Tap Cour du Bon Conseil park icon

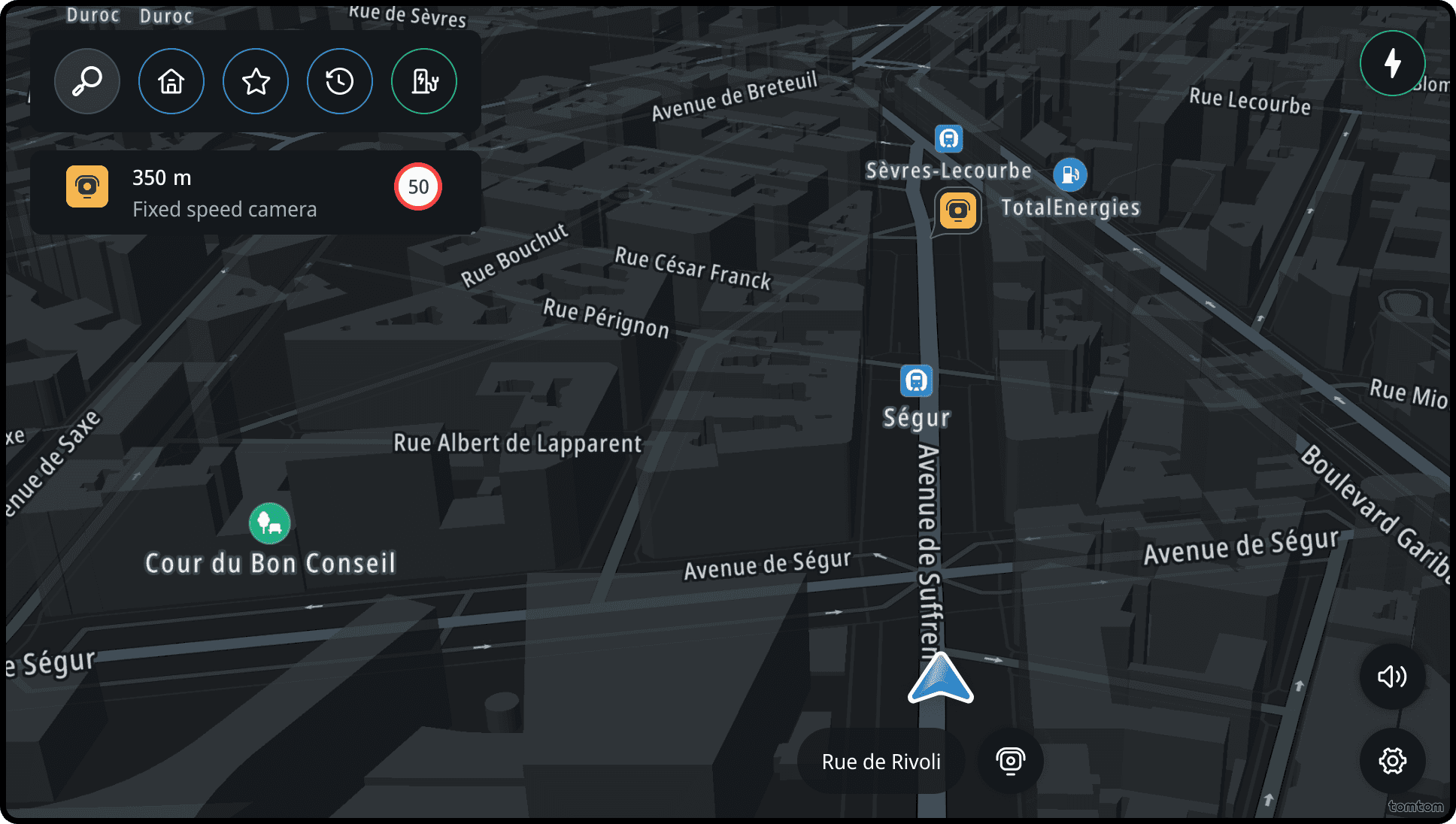point(269,523)
